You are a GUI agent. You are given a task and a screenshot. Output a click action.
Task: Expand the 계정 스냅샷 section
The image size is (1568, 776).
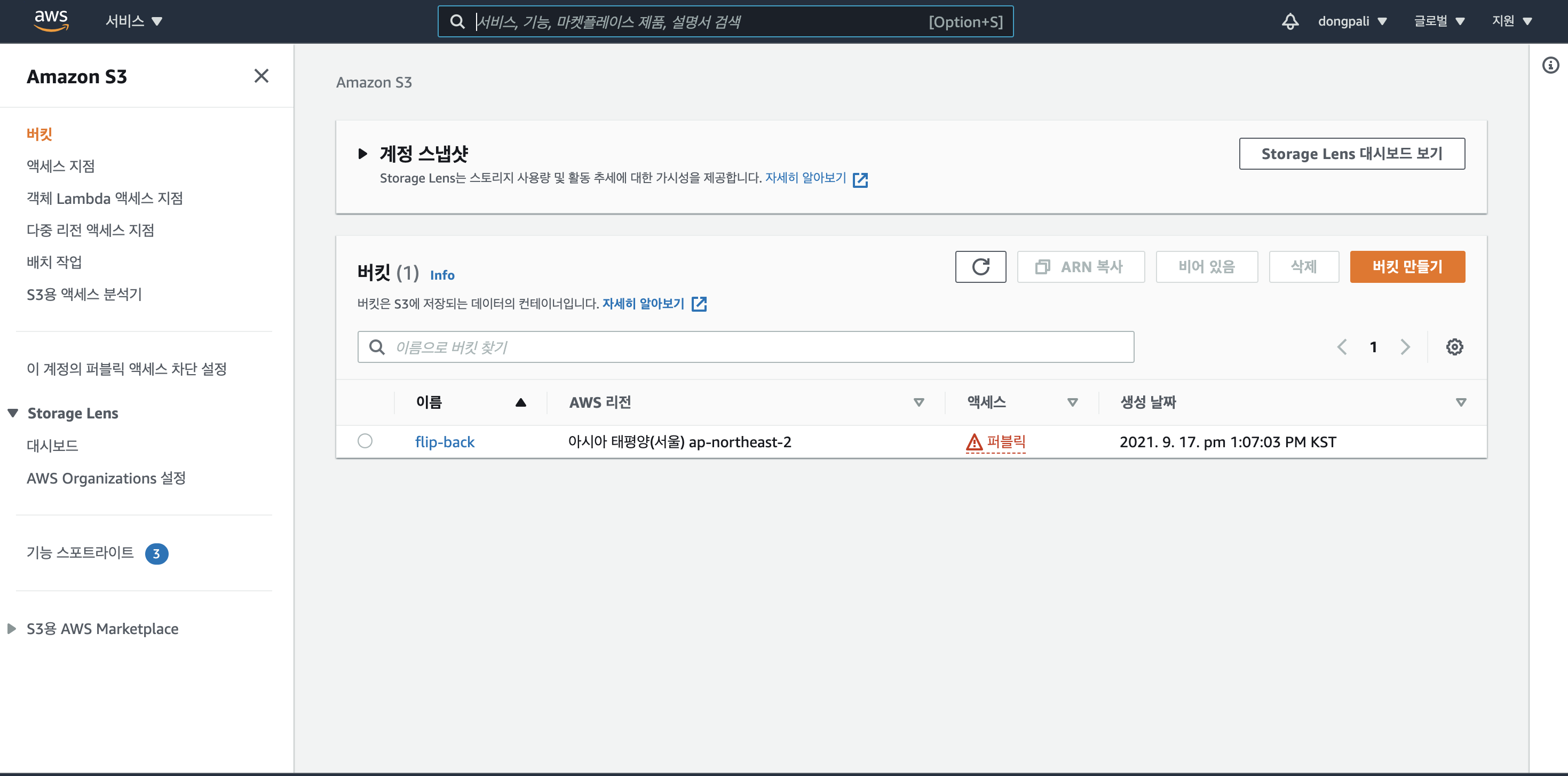(x=362, y=153)
